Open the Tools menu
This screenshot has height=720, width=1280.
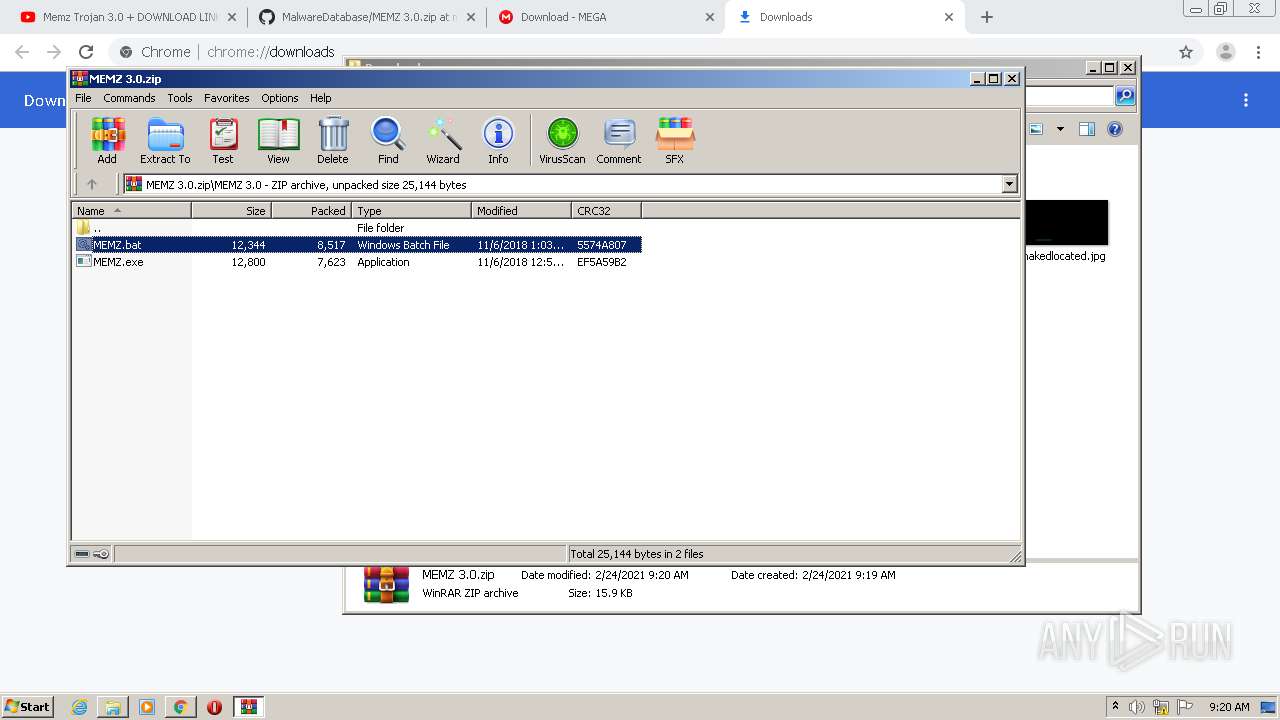tap(180, 98)
